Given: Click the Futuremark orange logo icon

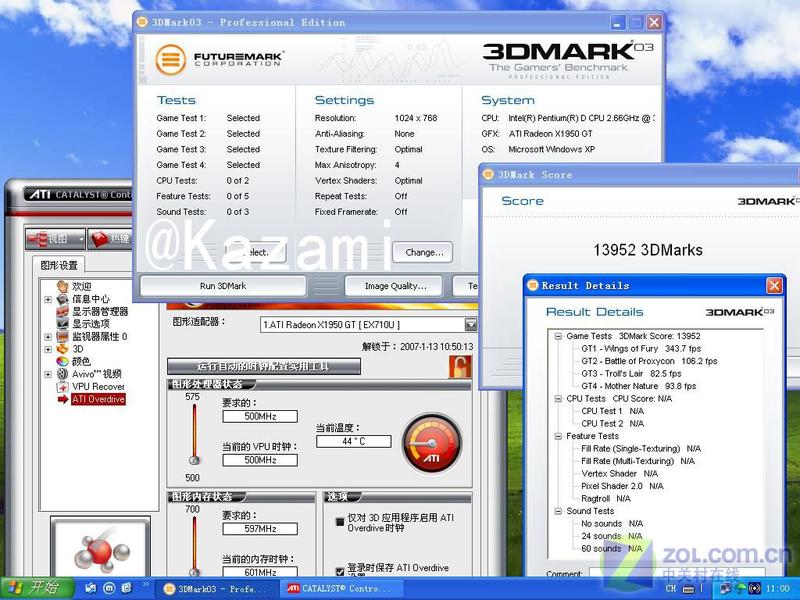Looking at the screenshot, I should click(x=170, y=60).
